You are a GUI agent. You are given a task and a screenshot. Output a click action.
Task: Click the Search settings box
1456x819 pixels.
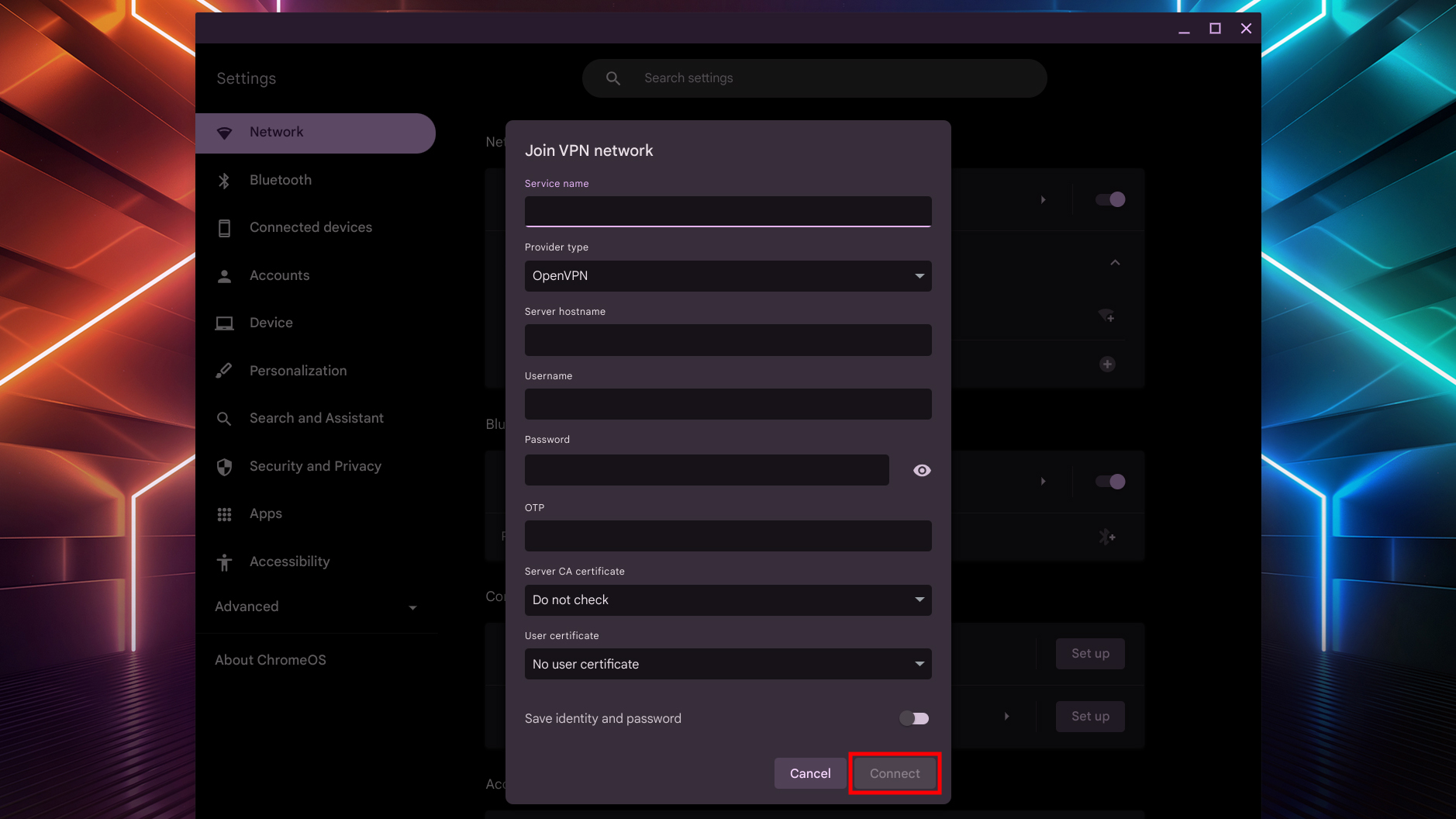[815, 78]
